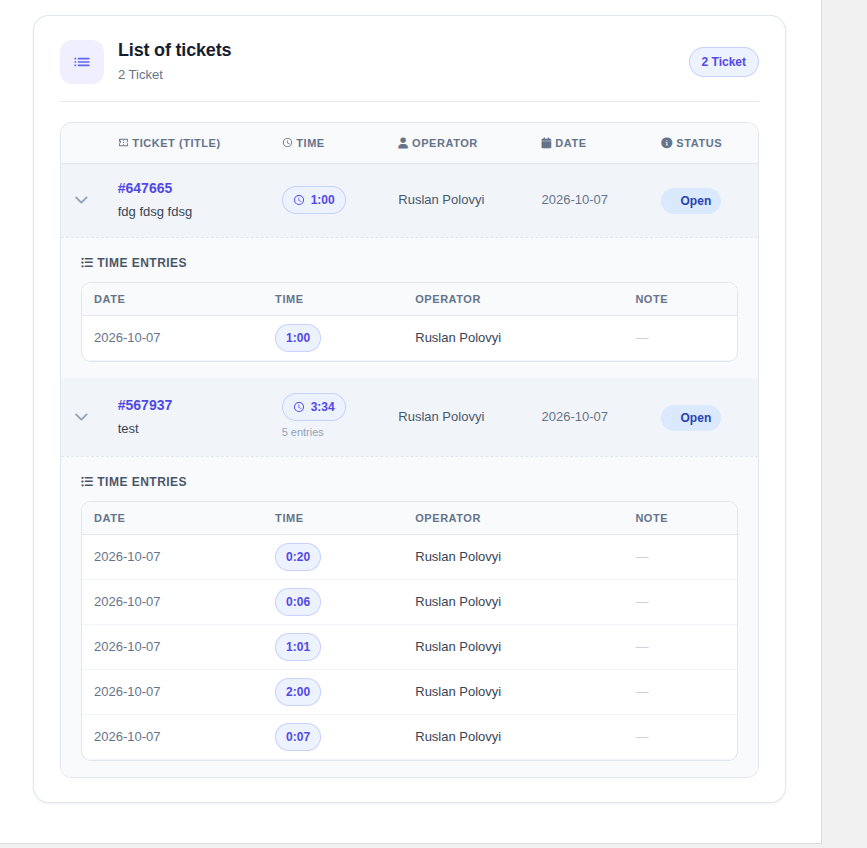Collapse ticket #647665 using its chevron
This screenshot has width=867, height=848.
tap(81, 200)
